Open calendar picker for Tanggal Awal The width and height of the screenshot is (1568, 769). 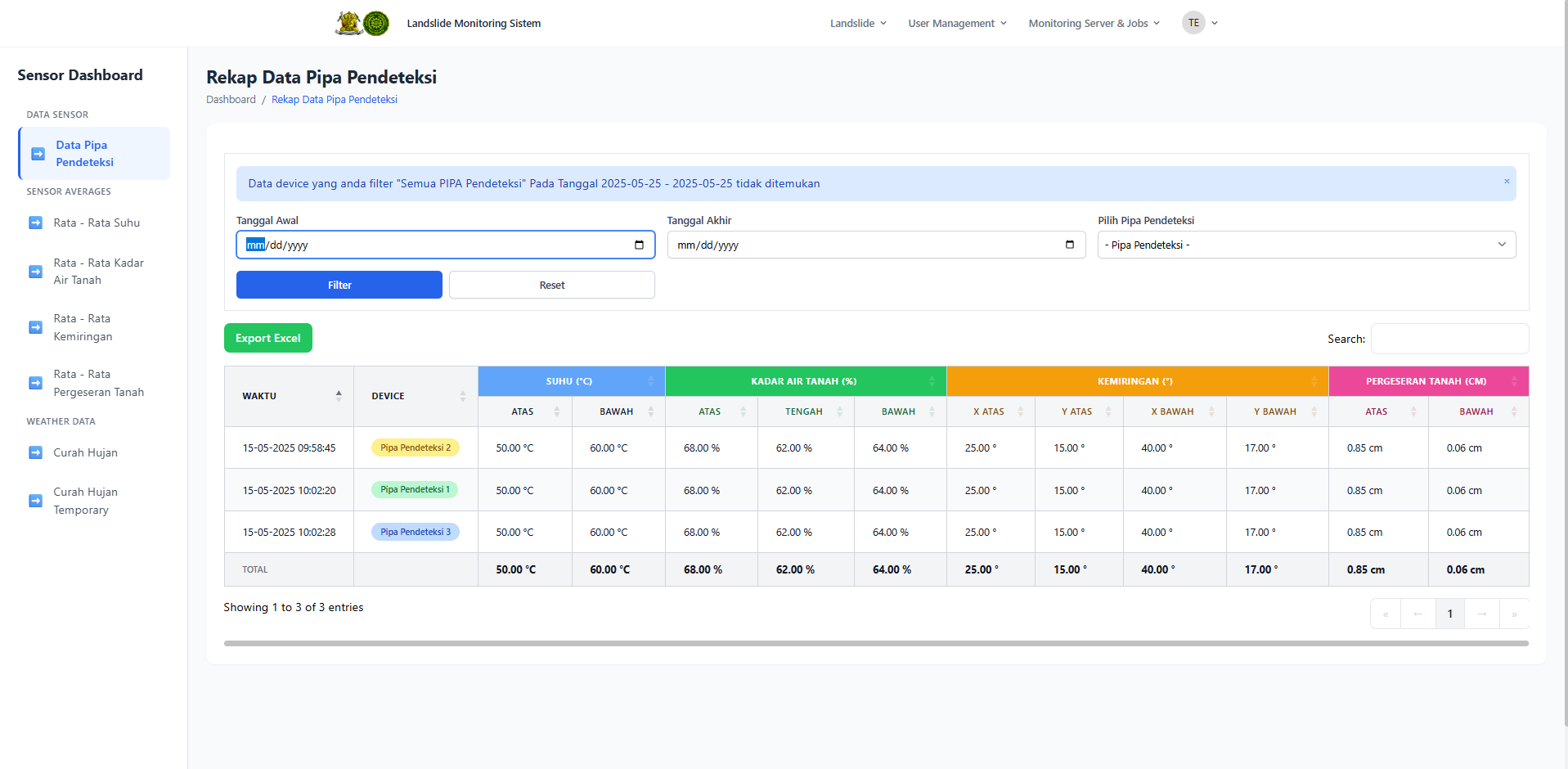pyautogui.click(x=639, y=245)
